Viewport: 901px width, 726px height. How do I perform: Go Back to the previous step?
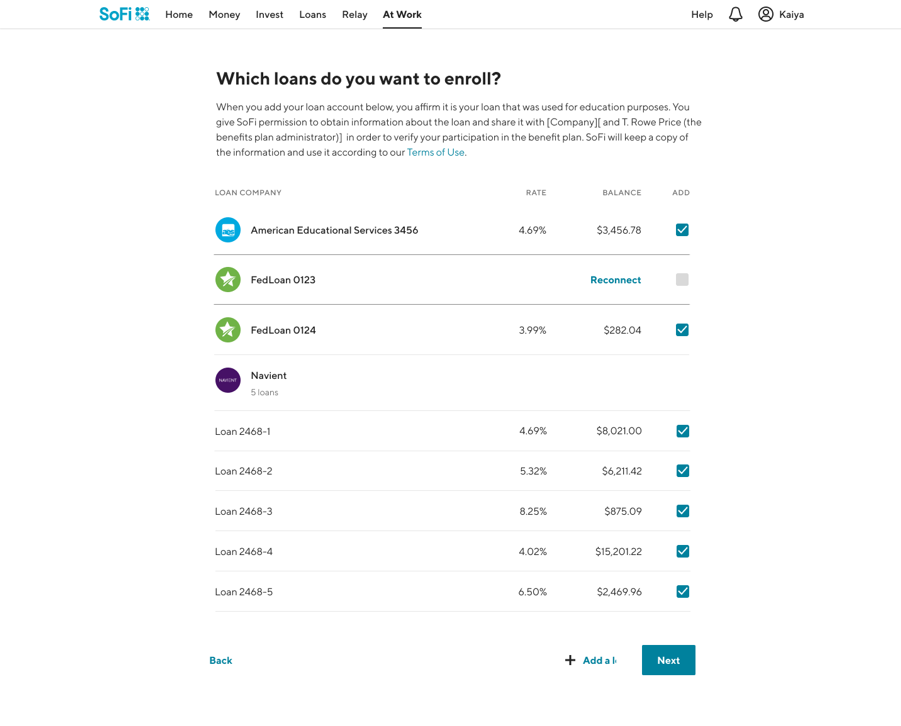coord(221,660)
